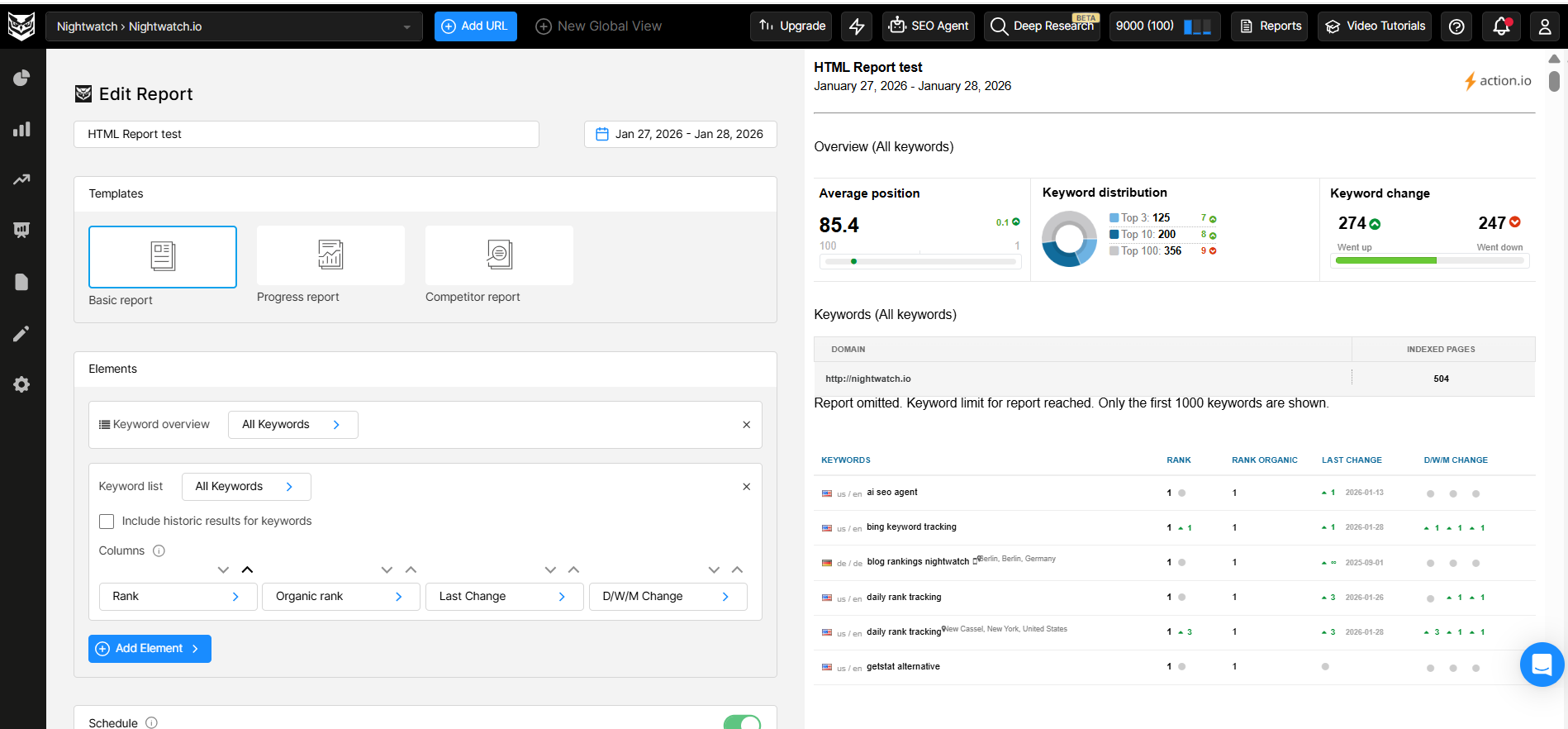Click the 9000 (100) credits indicator
This screenshot has width=1568, height=729.
coord(1165,26)
